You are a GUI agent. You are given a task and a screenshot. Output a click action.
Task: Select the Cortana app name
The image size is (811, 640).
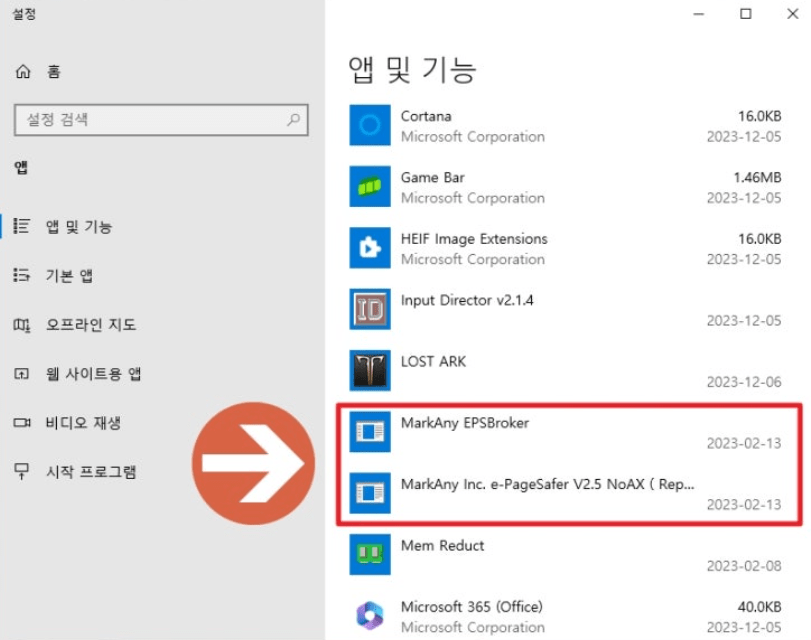point(426,116)
